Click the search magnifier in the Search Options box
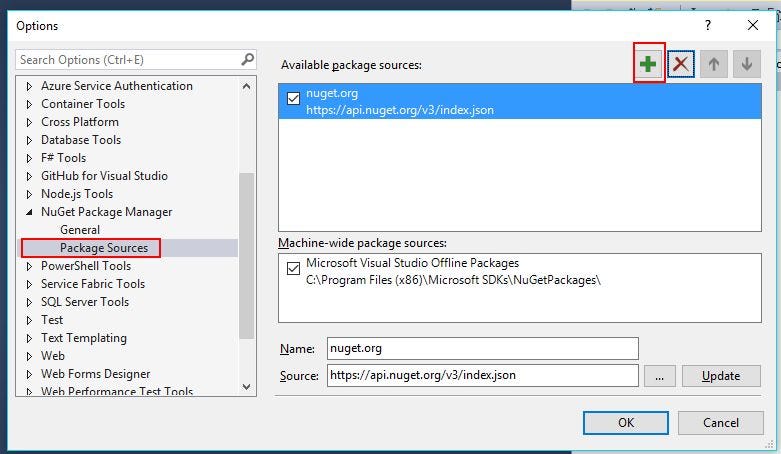781x454 pixels. click(x=247, y=59)
